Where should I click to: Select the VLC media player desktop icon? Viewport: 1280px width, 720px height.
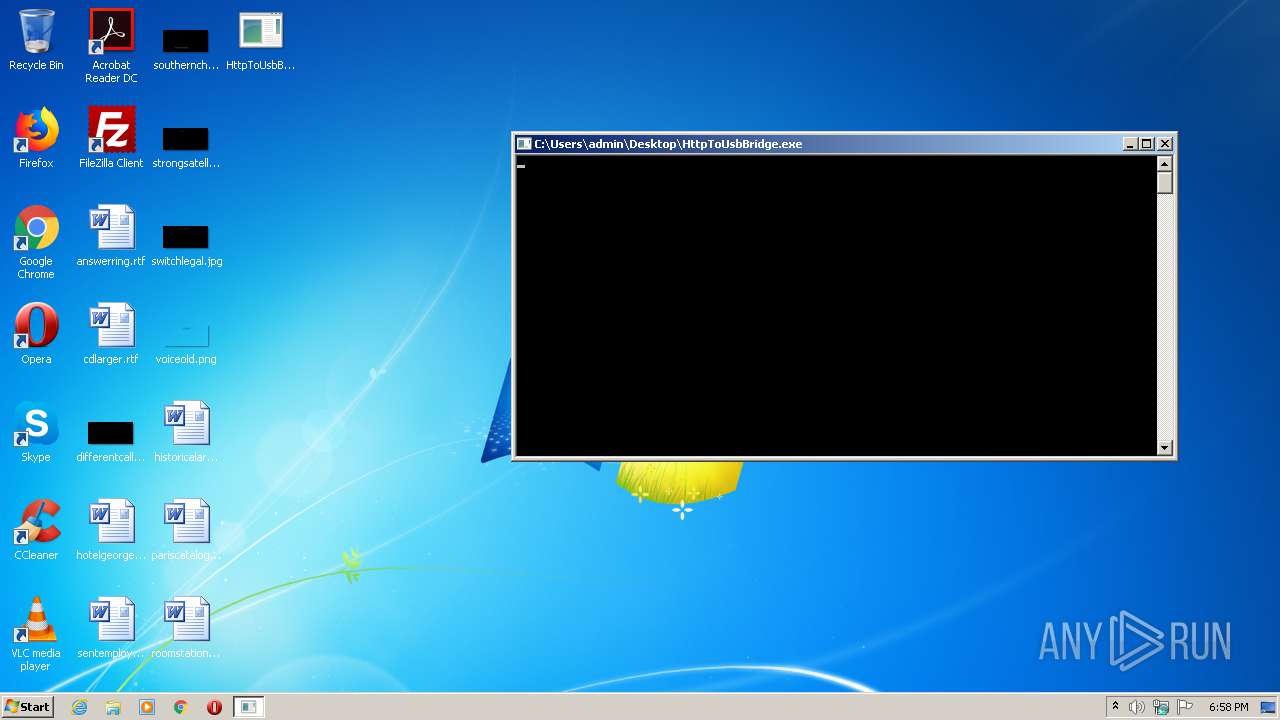tap(36, 634)
